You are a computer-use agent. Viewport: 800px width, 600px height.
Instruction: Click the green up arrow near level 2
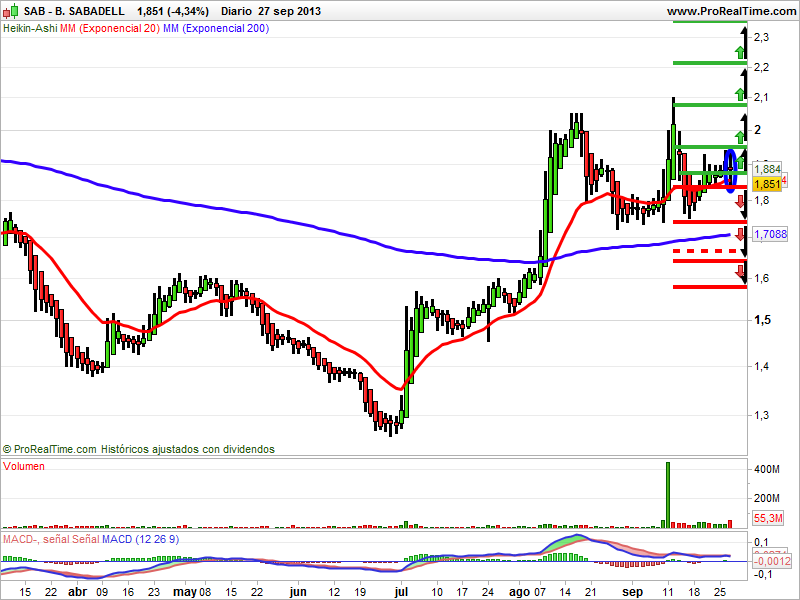pos(739,137)
